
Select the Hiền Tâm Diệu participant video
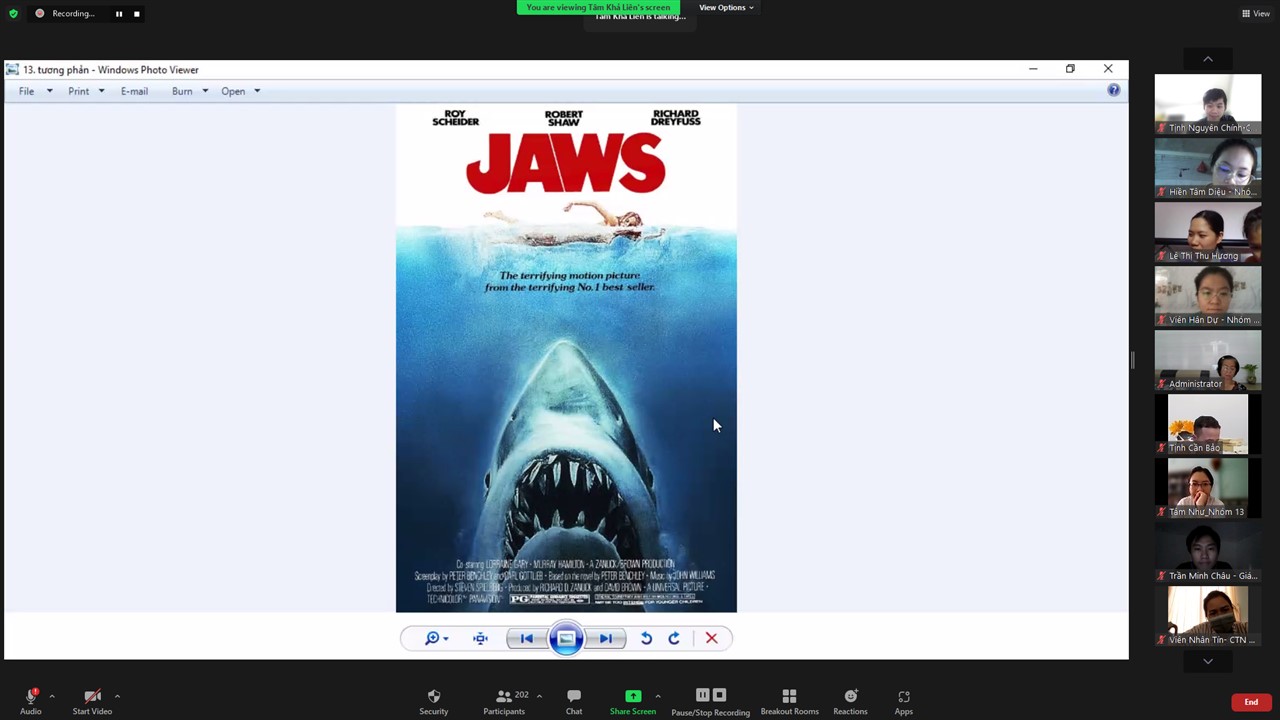pyautogui.click(x=1208, y=168)
